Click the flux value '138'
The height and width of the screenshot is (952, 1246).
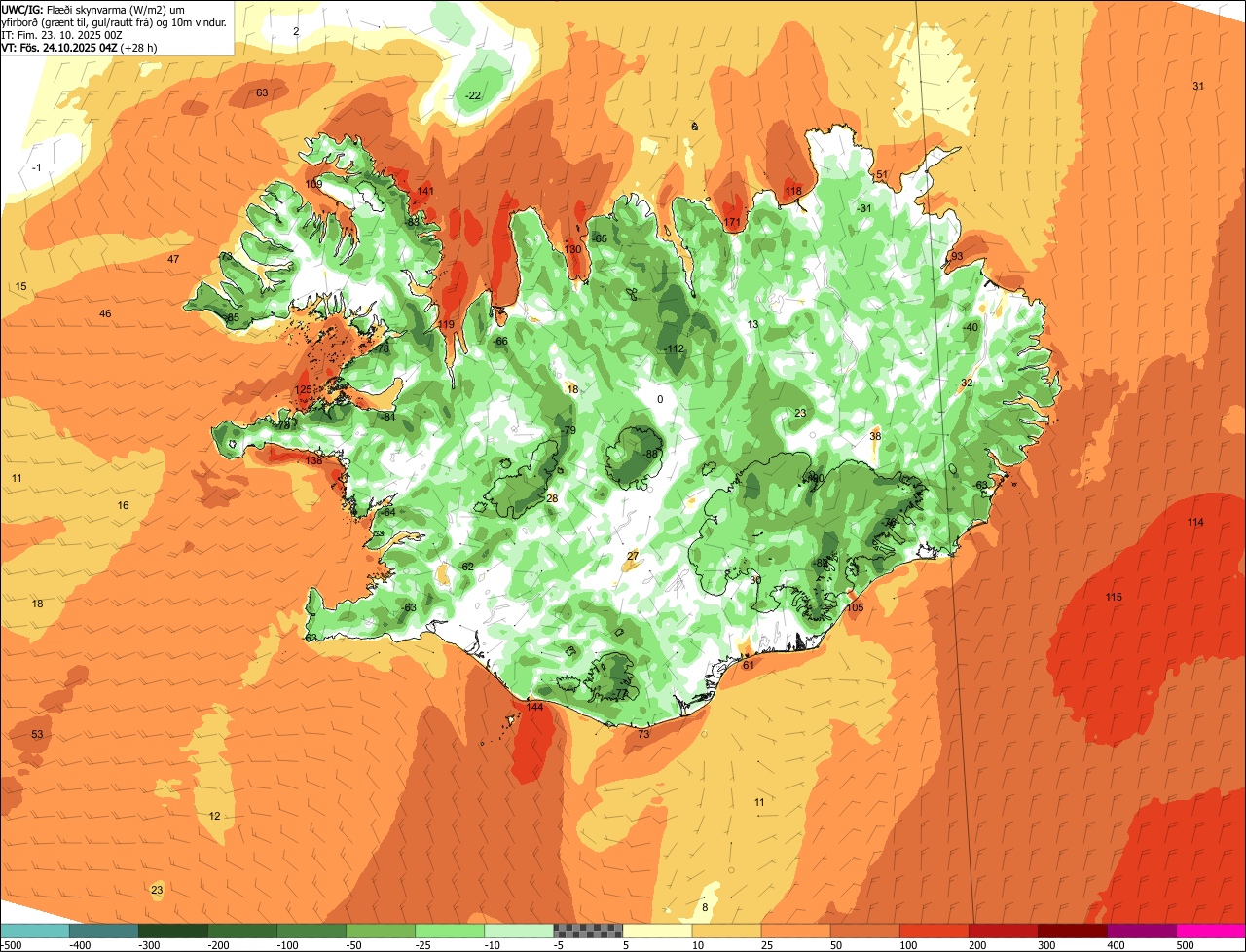(x=313, y=460)
